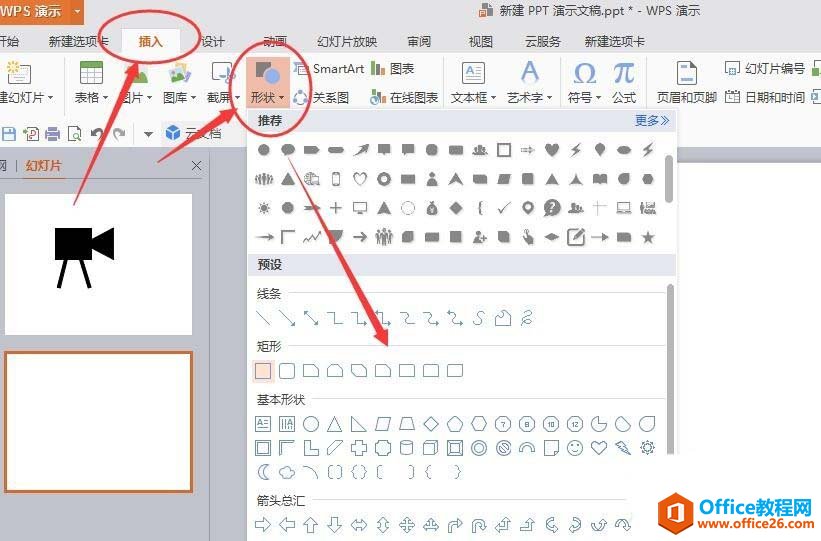This screenshot has width=821, height=541.
Task: Choose the highlighted rectangle shape under 矩形
Action: click(263, 371)
